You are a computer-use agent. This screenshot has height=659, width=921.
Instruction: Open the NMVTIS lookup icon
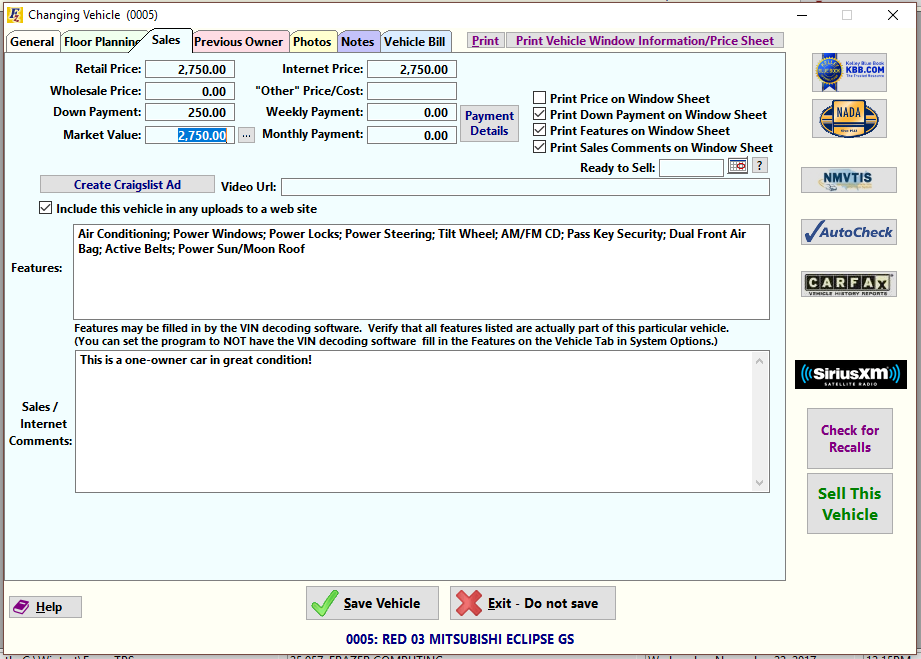848,180
